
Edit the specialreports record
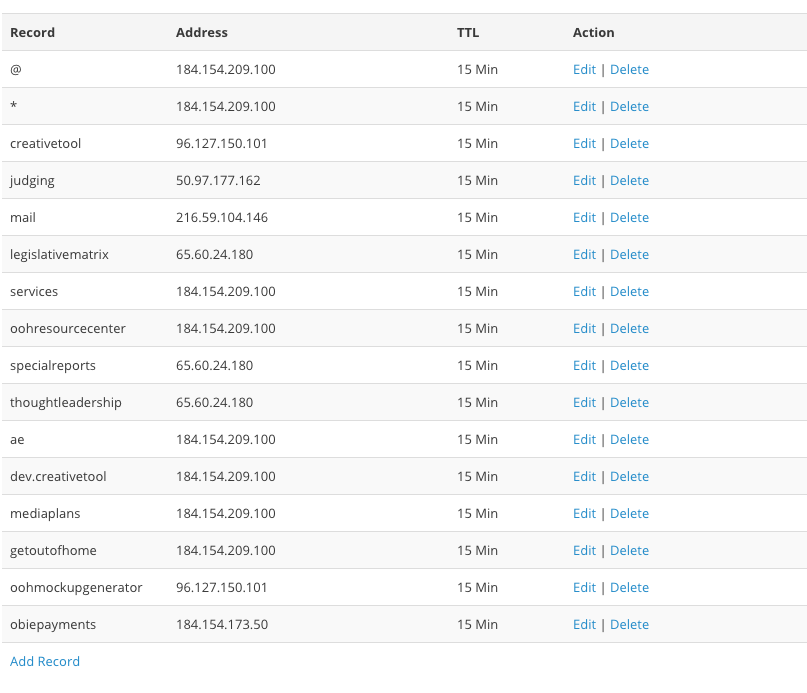pyautogui.click(x=584, y=366)
